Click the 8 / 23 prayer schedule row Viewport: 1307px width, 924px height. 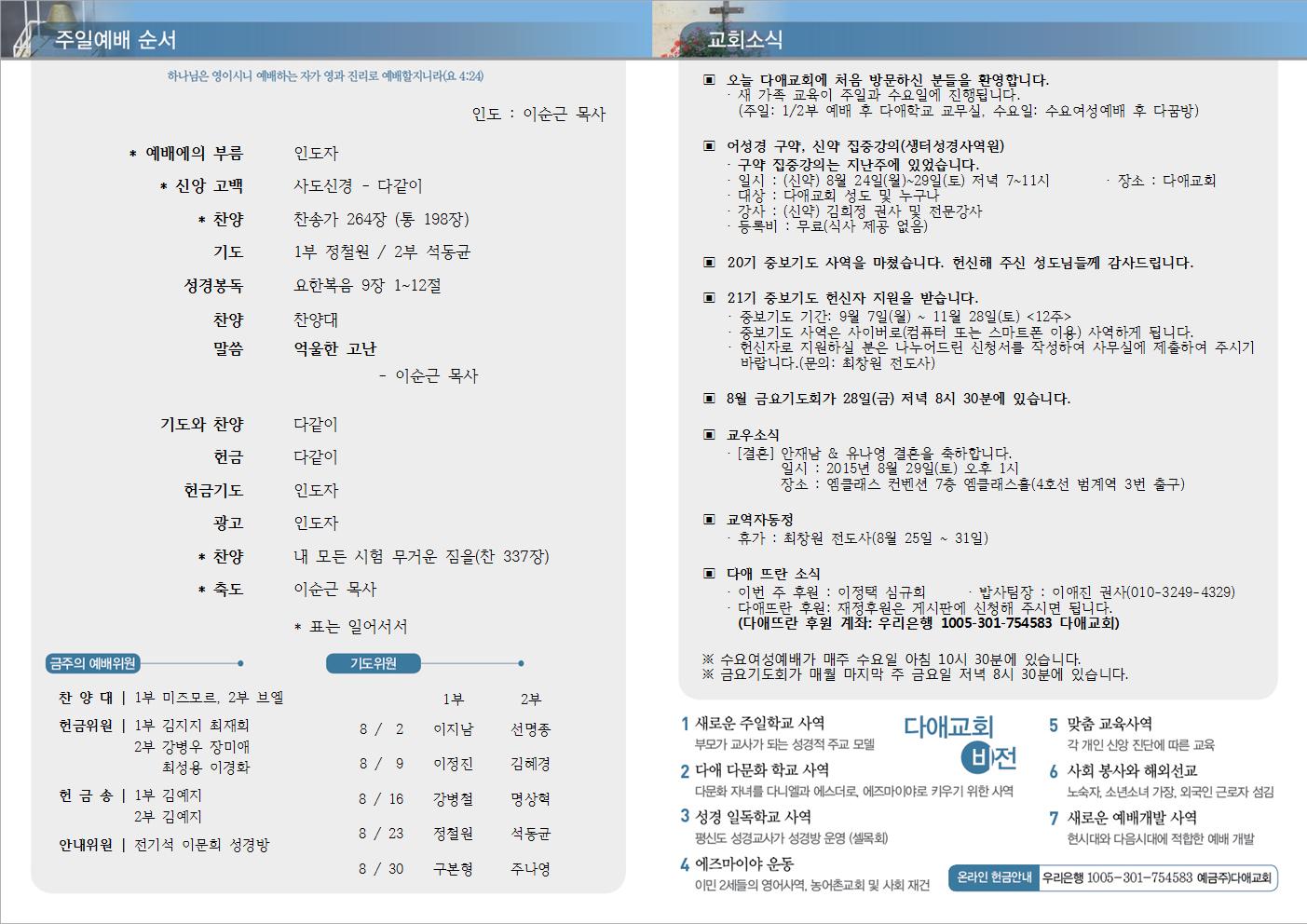pos(455,834)
